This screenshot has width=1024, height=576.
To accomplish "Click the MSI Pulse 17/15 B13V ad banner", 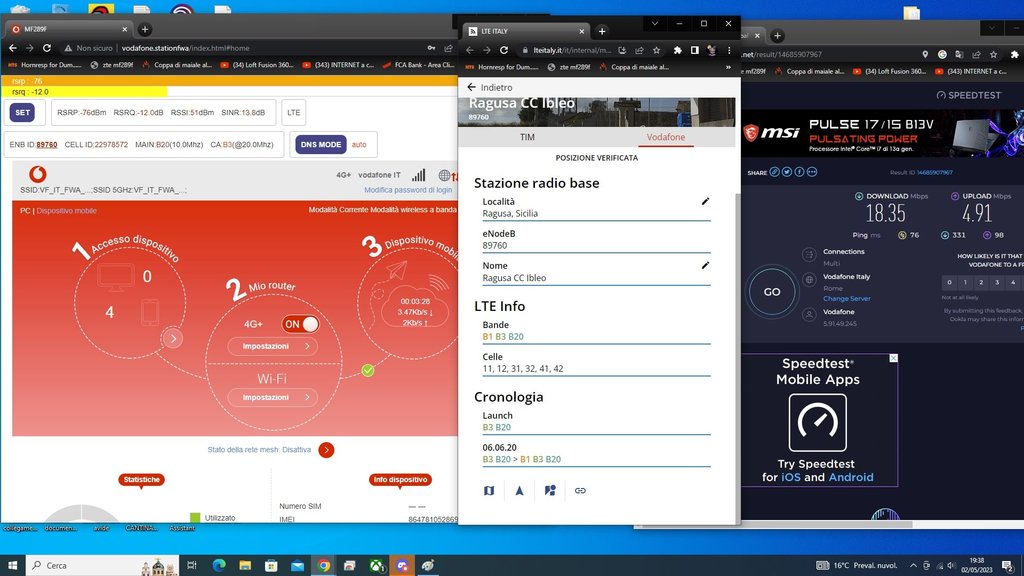I will click(882, 133).
